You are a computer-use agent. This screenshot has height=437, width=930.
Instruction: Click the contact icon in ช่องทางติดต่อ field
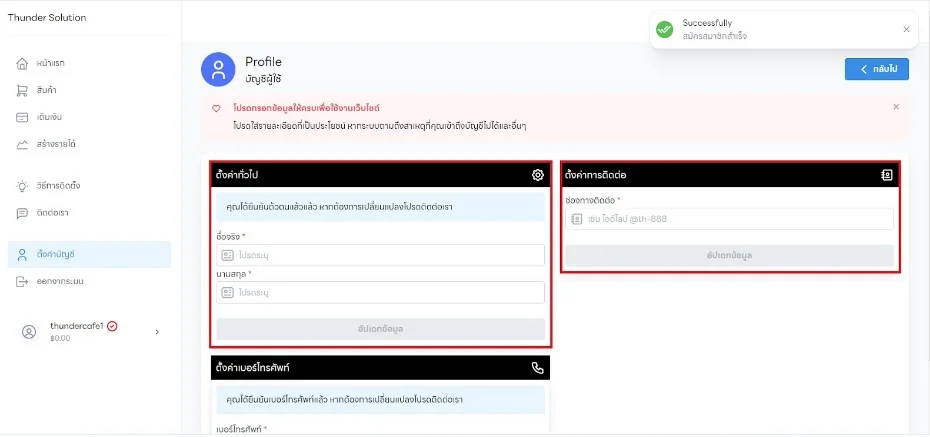pos(576,219)
